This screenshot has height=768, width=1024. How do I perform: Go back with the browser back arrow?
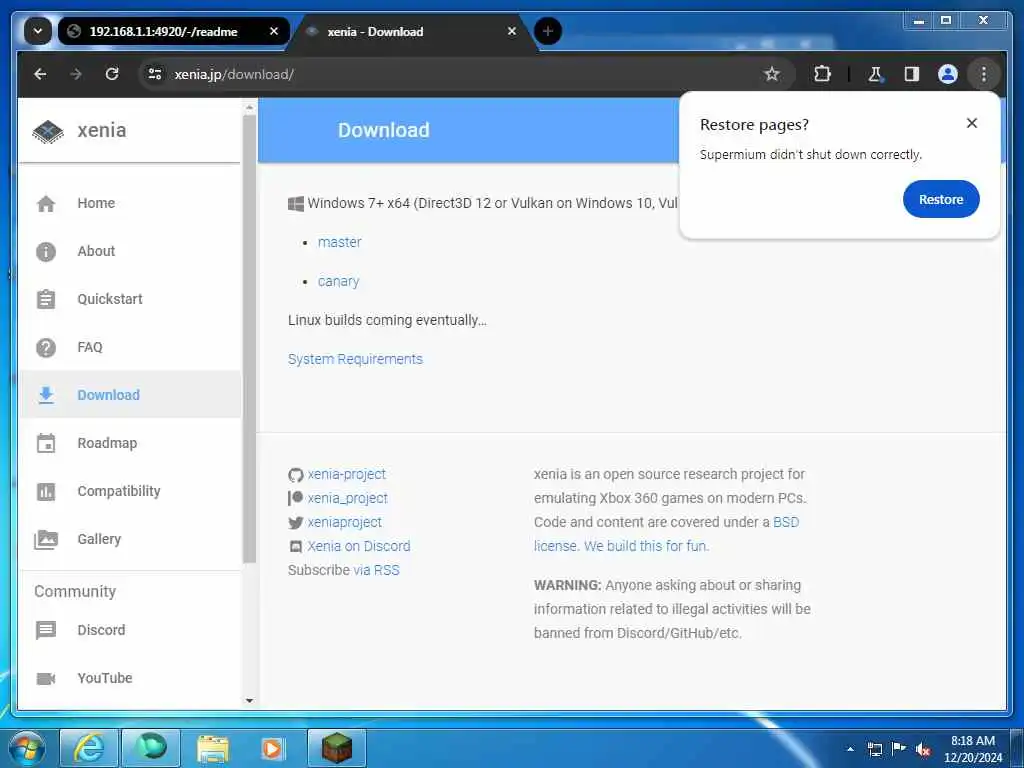(40, 74)
